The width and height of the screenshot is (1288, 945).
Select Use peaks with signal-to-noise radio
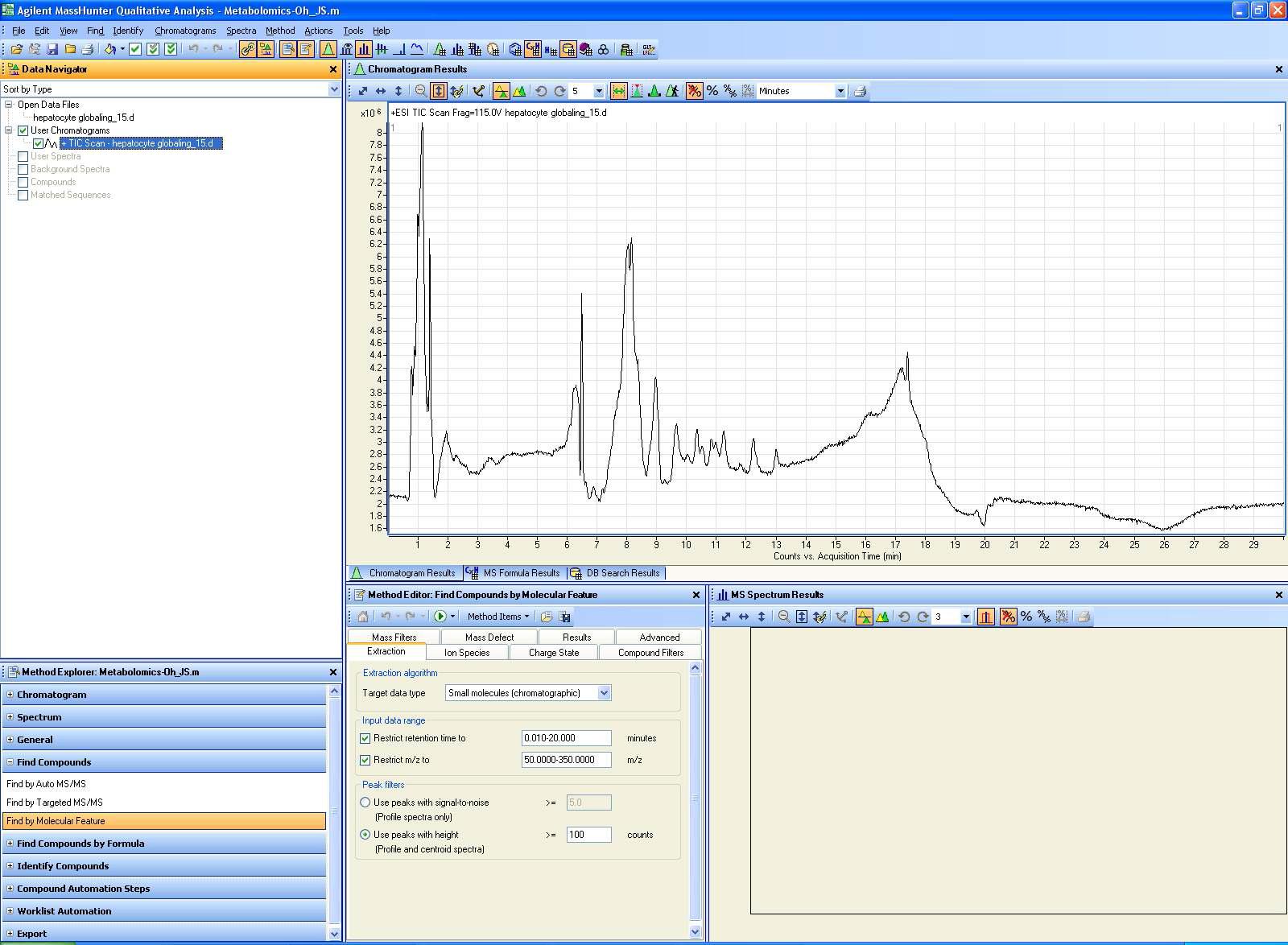pos(365,803)
